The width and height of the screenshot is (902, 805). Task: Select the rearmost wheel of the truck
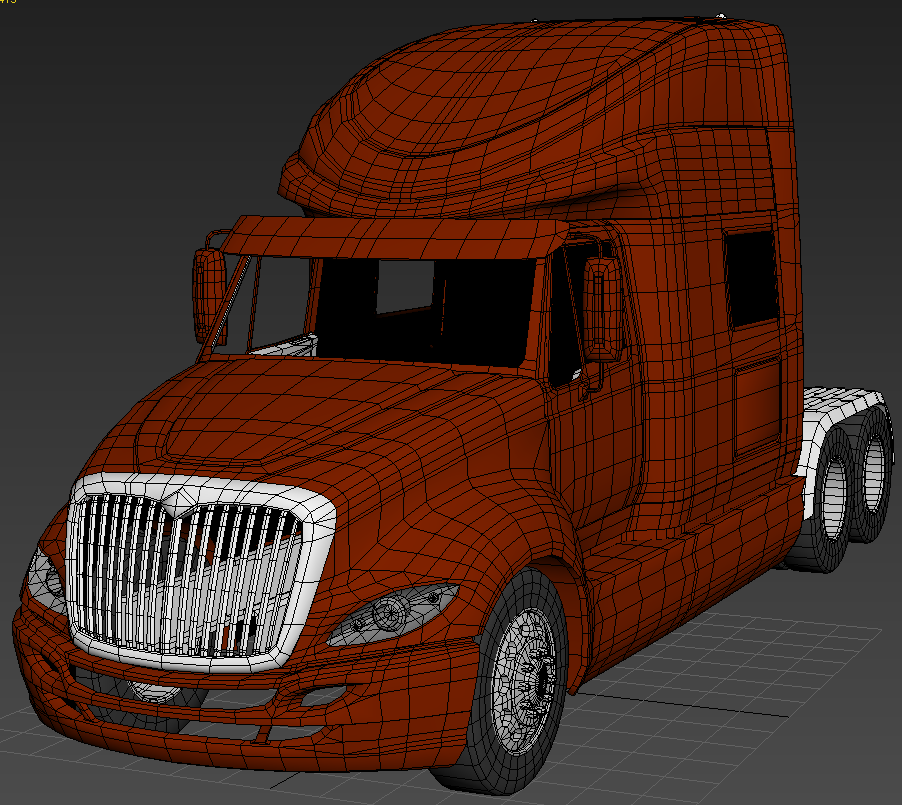pyautogui.click(x=872, y=473)
